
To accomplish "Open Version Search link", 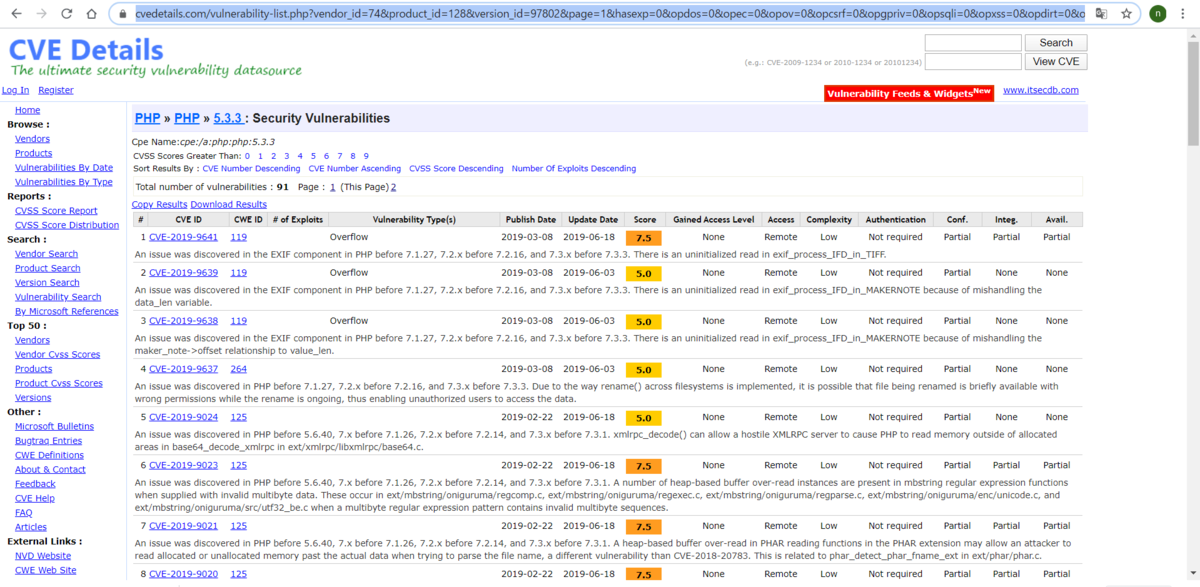I will point(47,283).
